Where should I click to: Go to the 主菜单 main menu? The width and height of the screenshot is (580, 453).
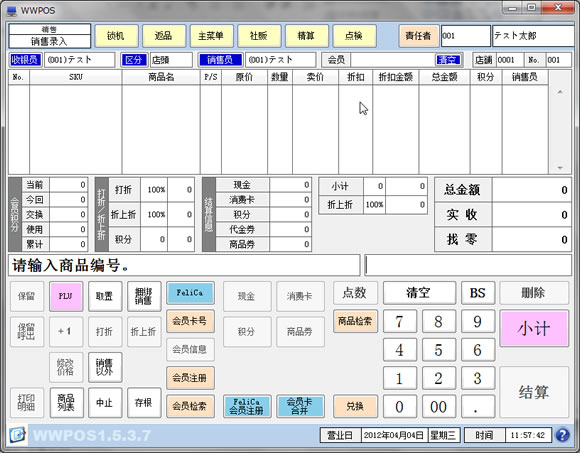(x=212, y=36)
